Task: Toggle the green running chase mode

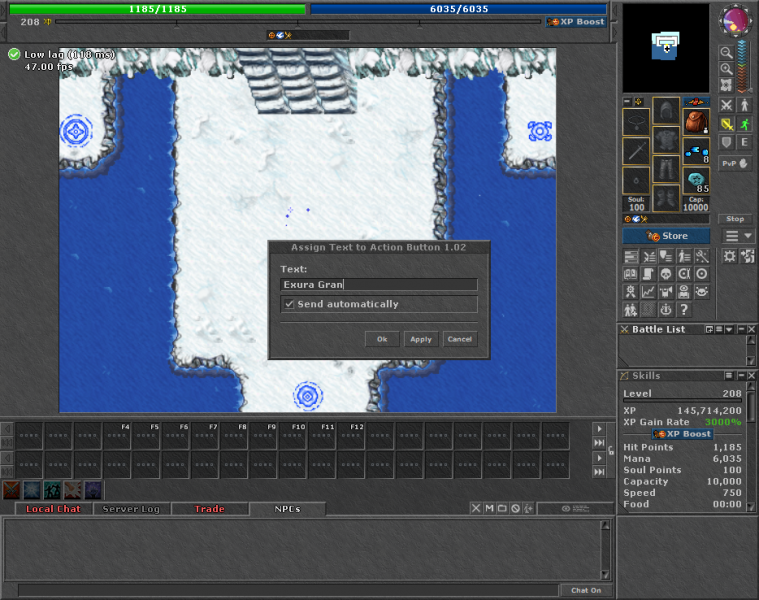Action: coord(744,124)
